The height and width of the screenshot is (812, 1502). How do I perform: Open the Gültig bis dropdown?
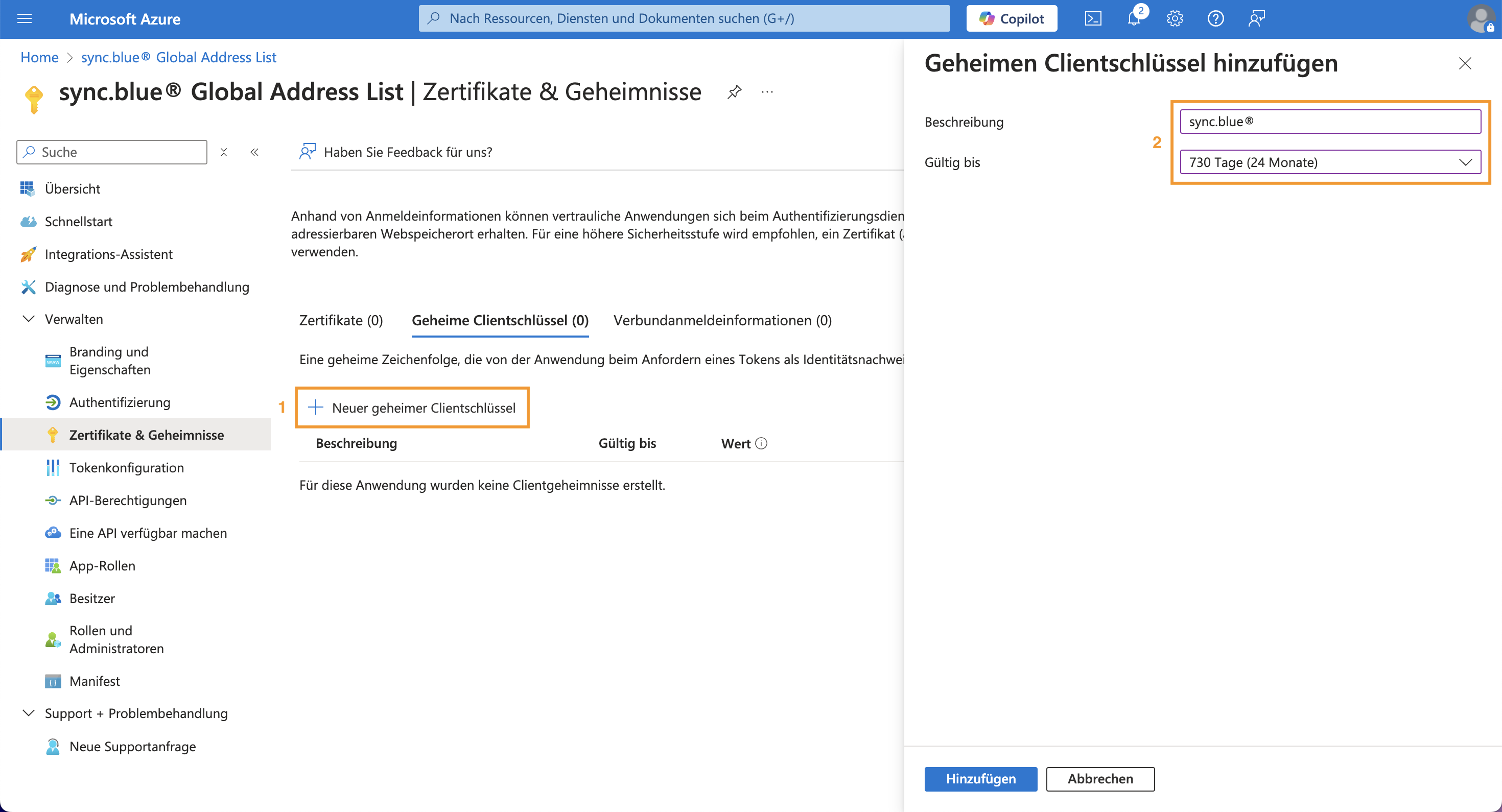1330,162
